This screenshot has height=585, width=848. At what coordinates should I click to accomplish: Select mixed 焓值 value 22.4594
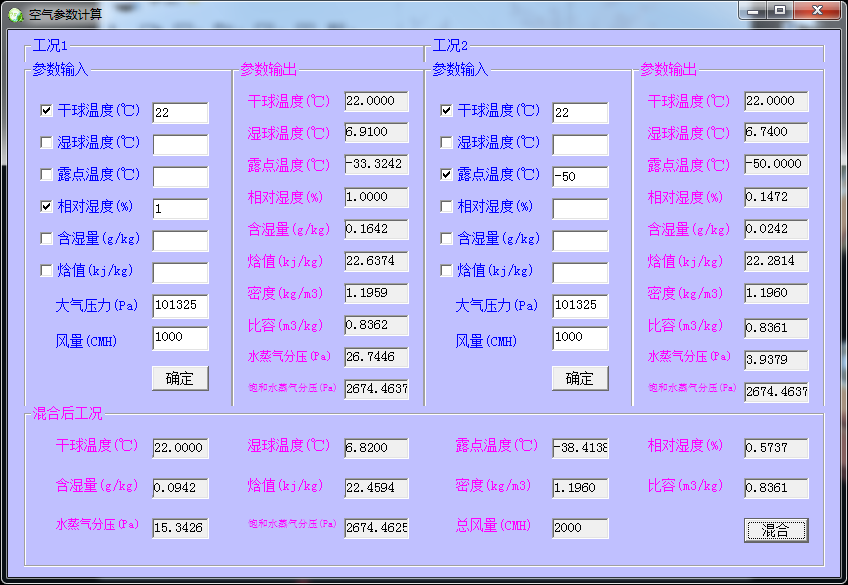click(x=376, y=488)
